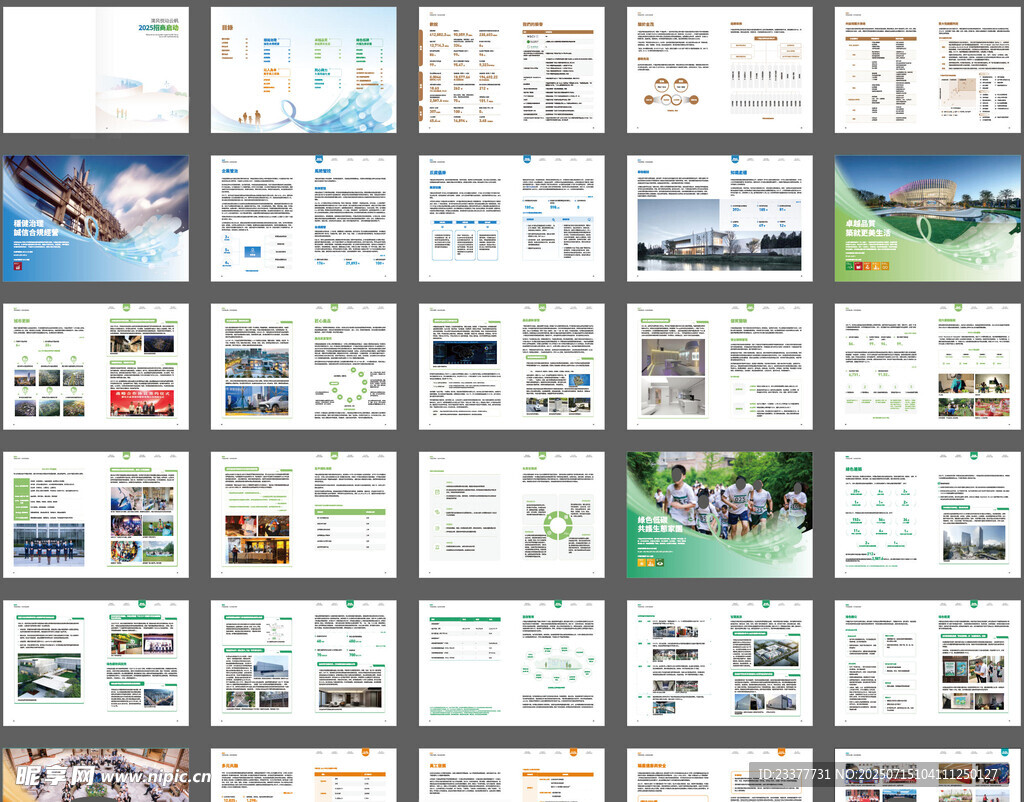
Task: Select the group photo of staff in dark uniforms
Action: [x=49, y=546]
